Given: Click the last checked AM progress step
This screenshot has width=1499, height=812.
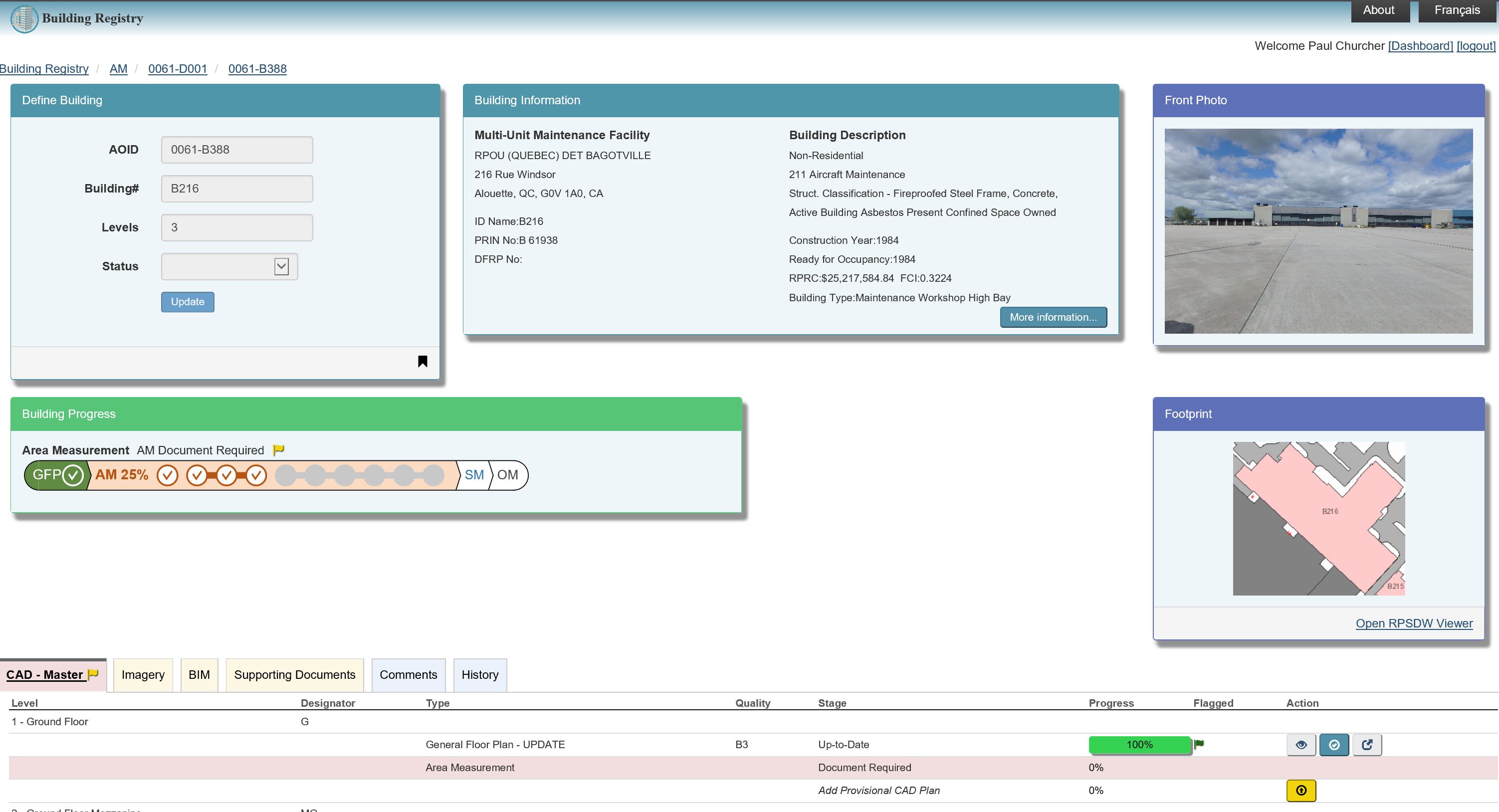Looking at the screenshot, I should coord(256,475).
